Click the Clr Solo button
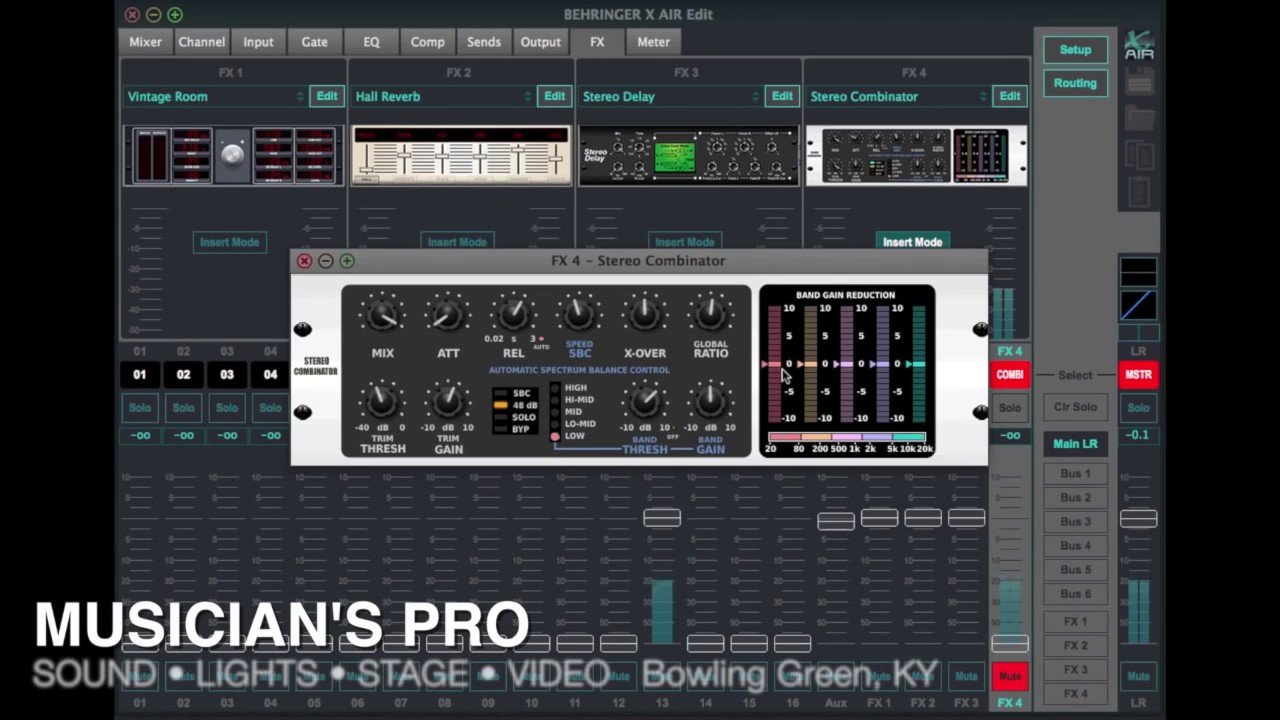The image size is (1280, 720). tap(1075, 407)
